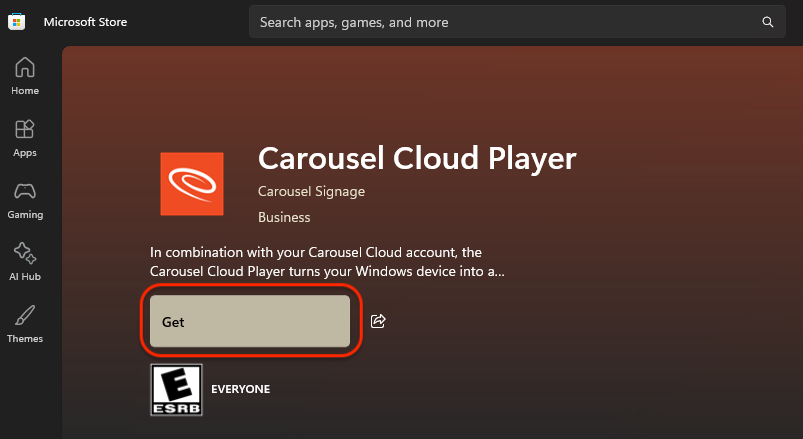Open the Carousel Signage publisher link

[x=311, y=192]
